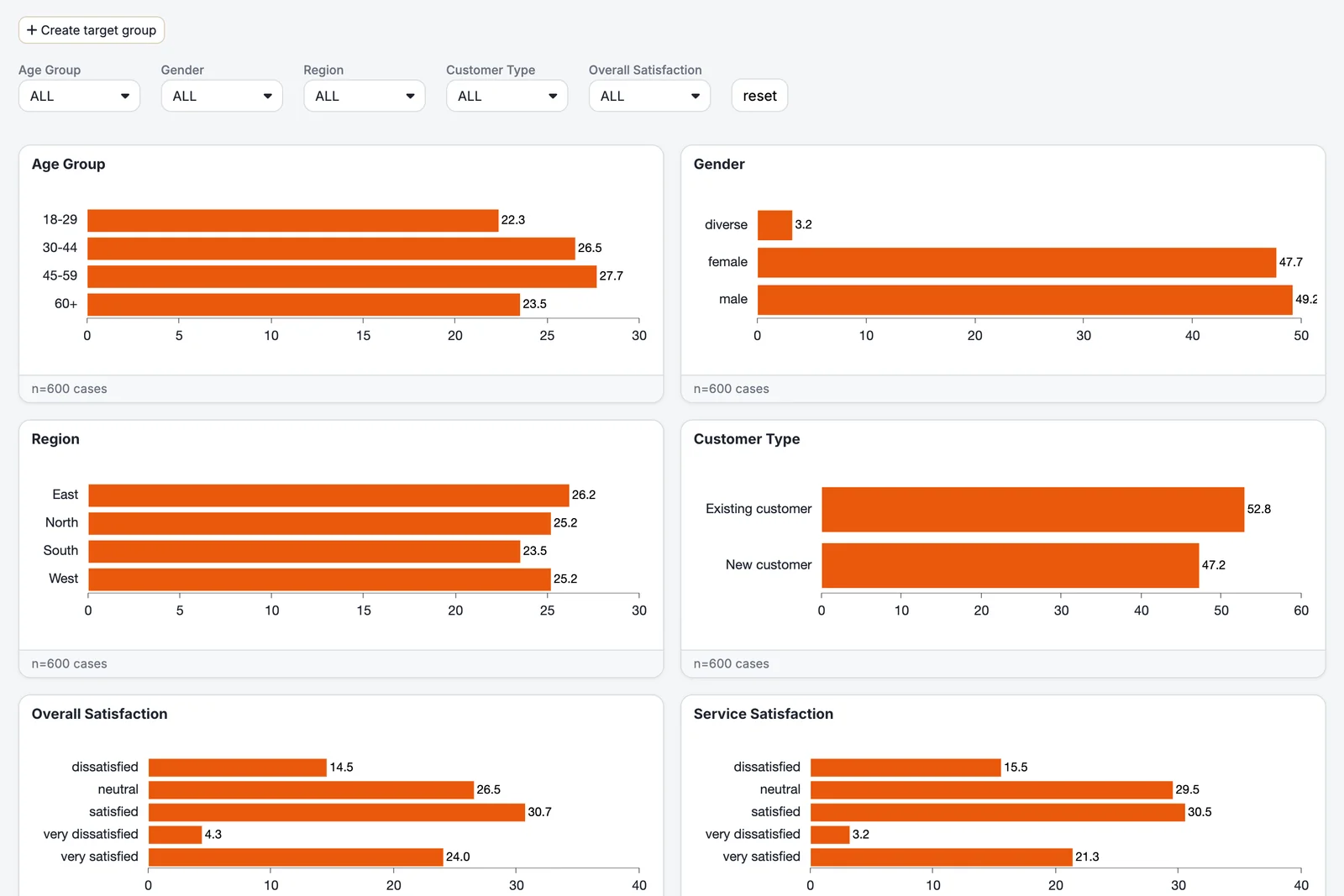The width and height of the screenshot is (1344, 896).
Task: Select the New customer bar
Action: point(1010,565)
